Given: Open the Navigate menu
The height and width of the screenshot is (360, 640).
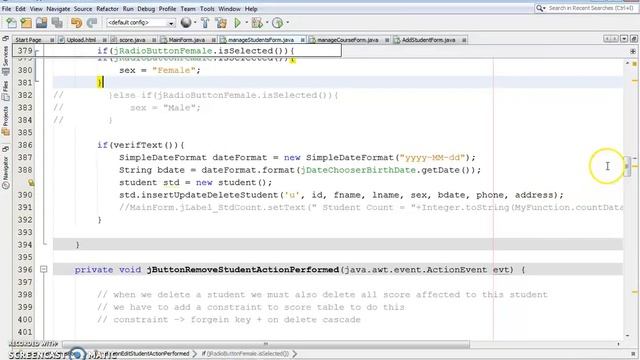Looking at the screenshot, I should 58,9.
